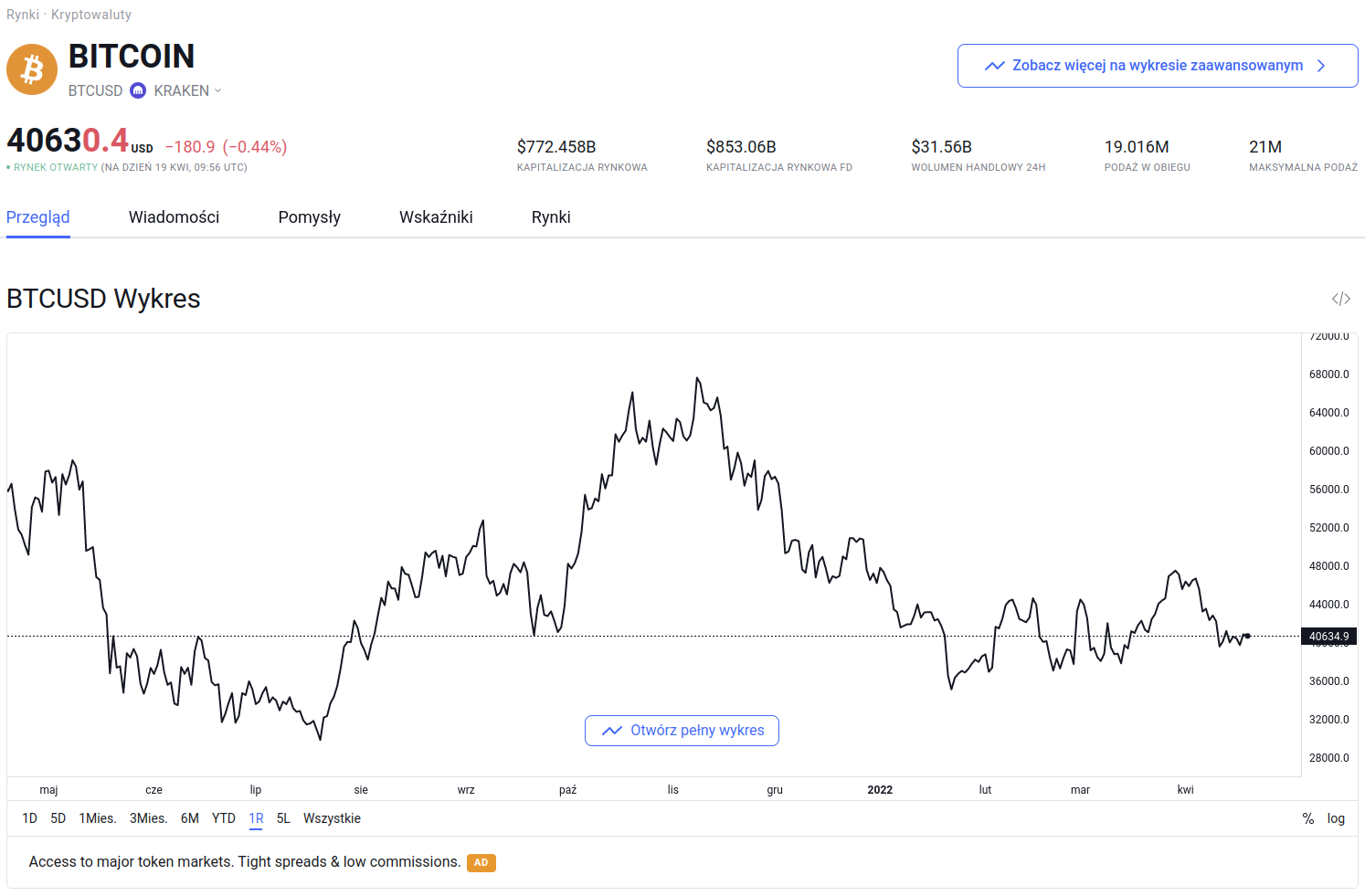The height and width of the screenshot is (896, 1365).
Task: Open the embed code </> icon
Action: click(x=1340, y=298)
